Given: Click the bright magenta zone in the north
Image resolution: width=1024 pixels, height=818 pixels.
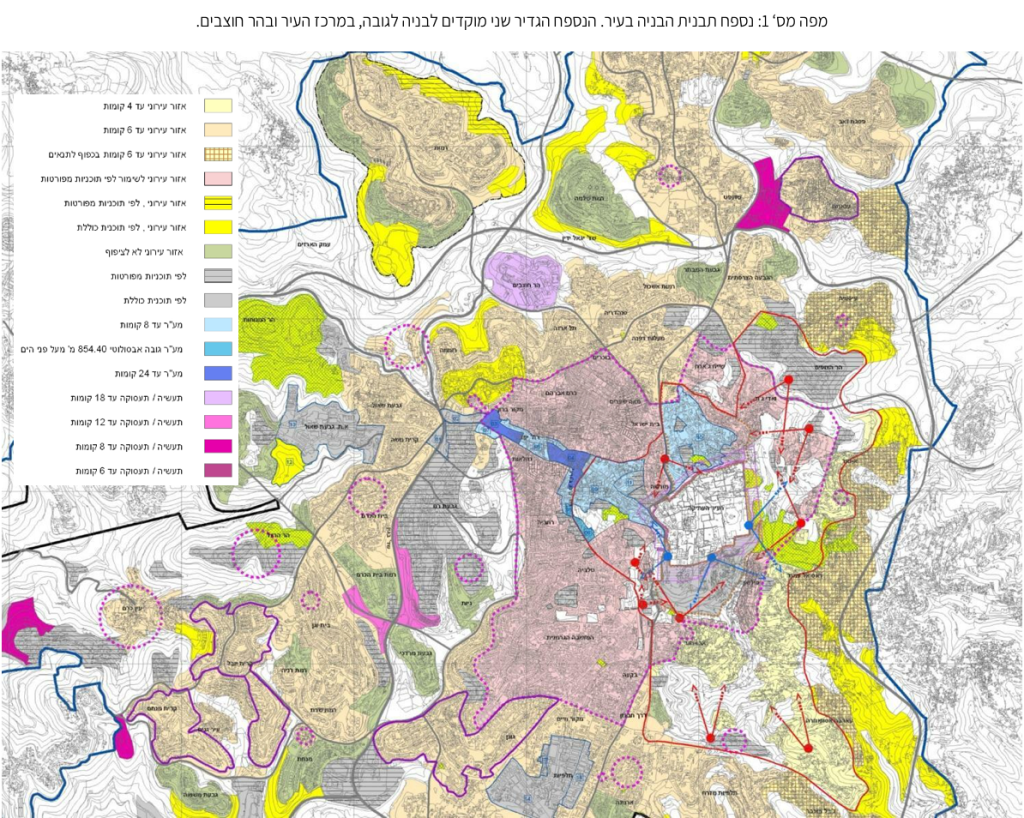Looking at the screenshot, I should [768, 196].
